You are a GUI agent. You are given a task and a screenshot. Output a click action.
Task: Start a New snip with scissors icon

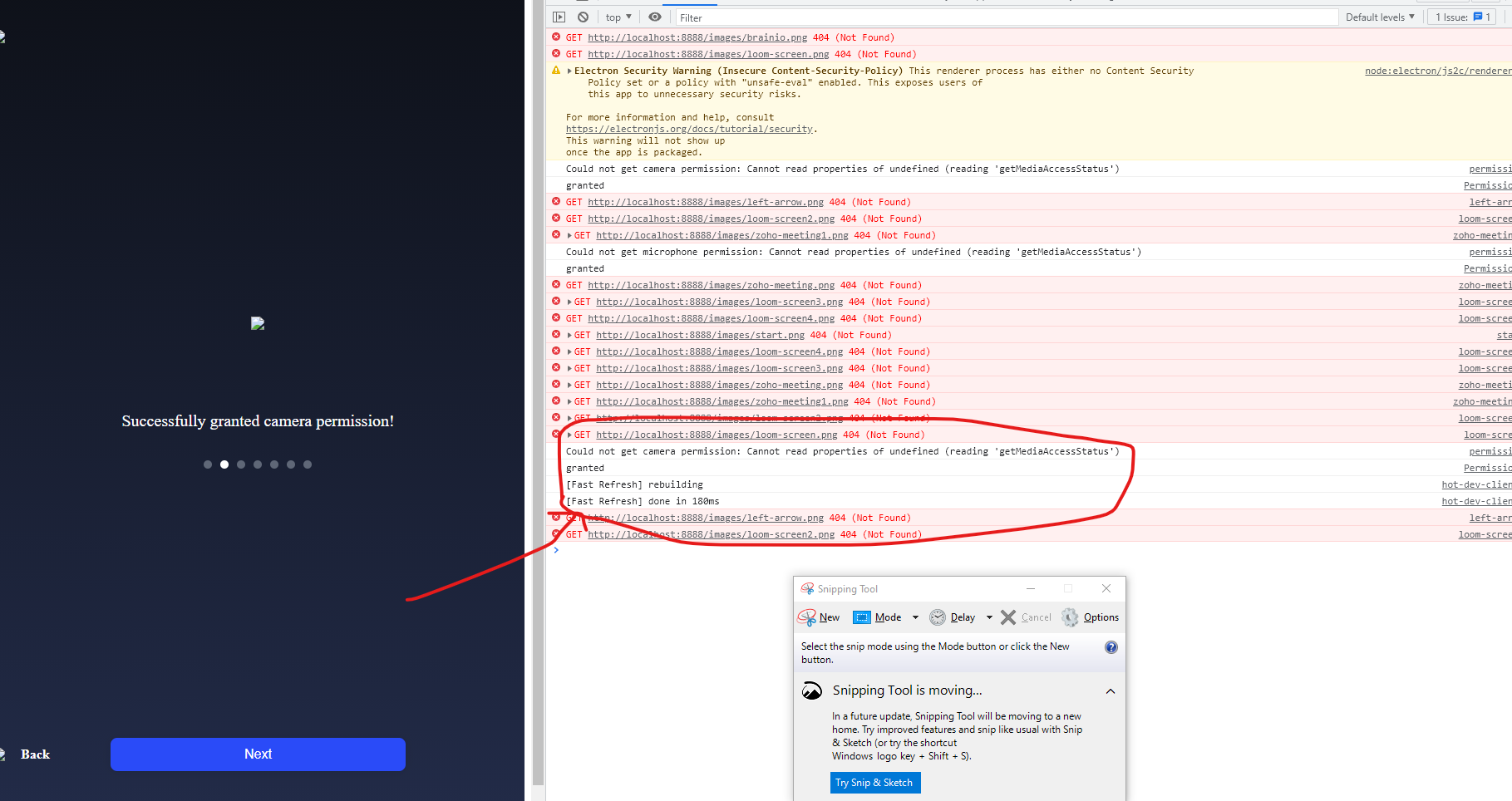tap(807, 617)
